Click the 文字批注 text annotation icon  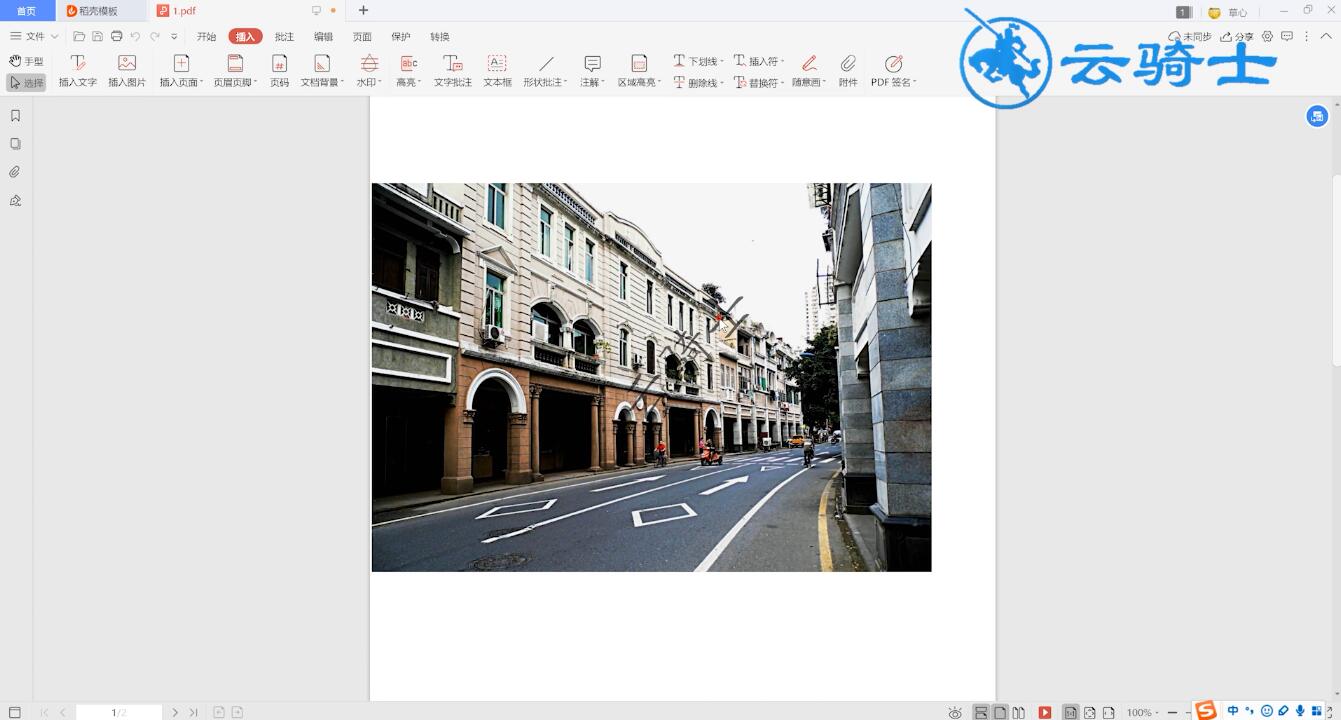point(453,63)
